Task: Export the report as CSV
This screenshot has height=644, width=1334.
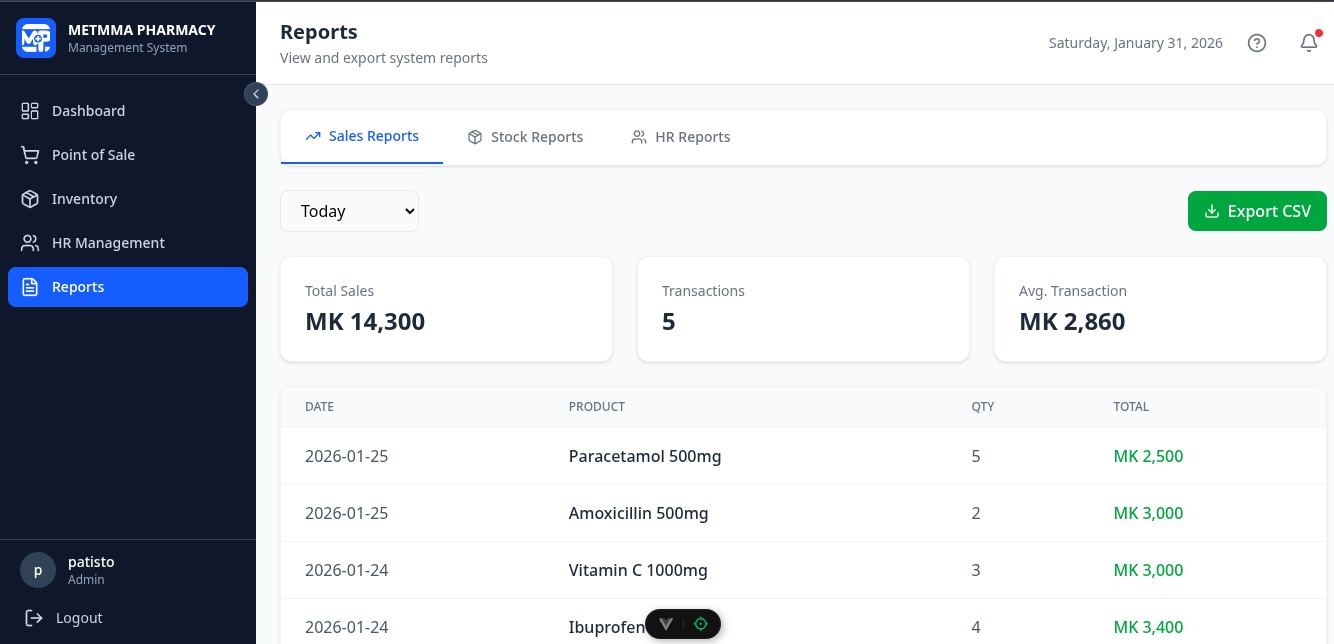Action: [1257, 211]
